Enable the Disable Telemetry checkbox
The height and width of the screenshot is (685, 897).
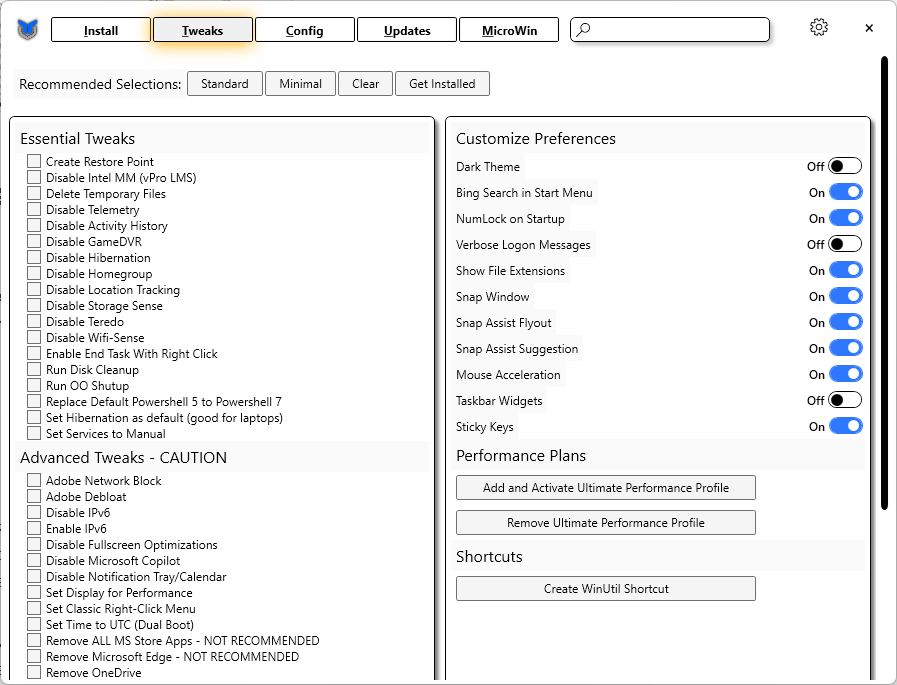[34, 209]
